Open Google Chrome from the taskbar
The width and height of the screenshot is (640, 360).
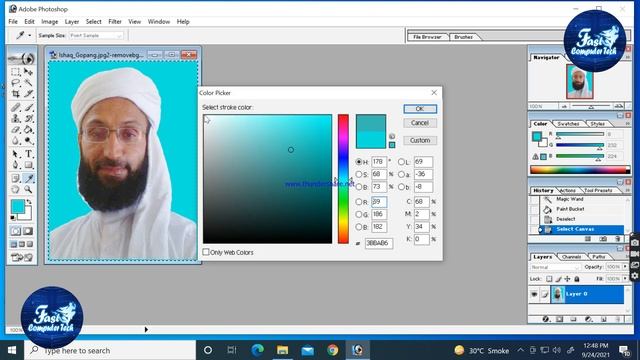333,350
